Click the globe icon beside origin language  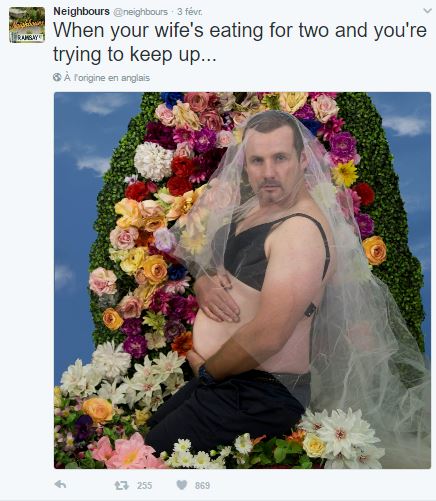[x=57, y=77]
